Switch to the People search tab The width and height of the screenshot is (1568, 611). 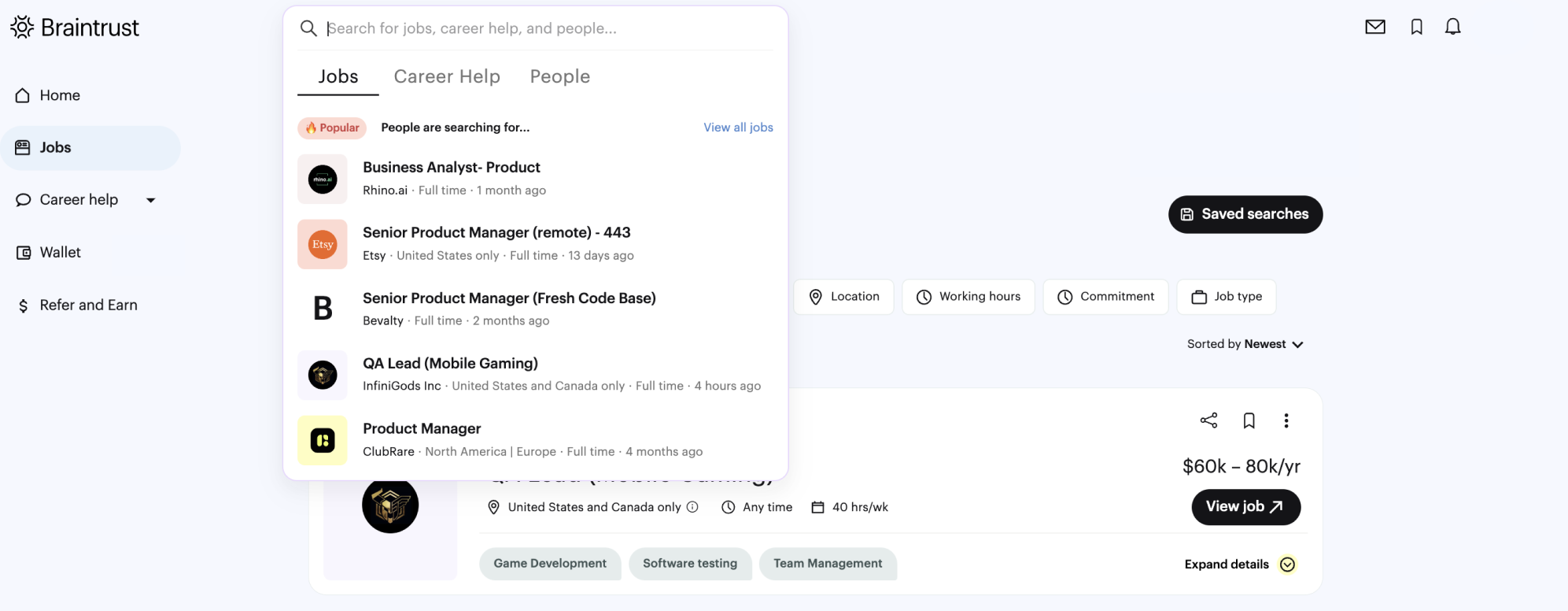(x=559, y=76)
